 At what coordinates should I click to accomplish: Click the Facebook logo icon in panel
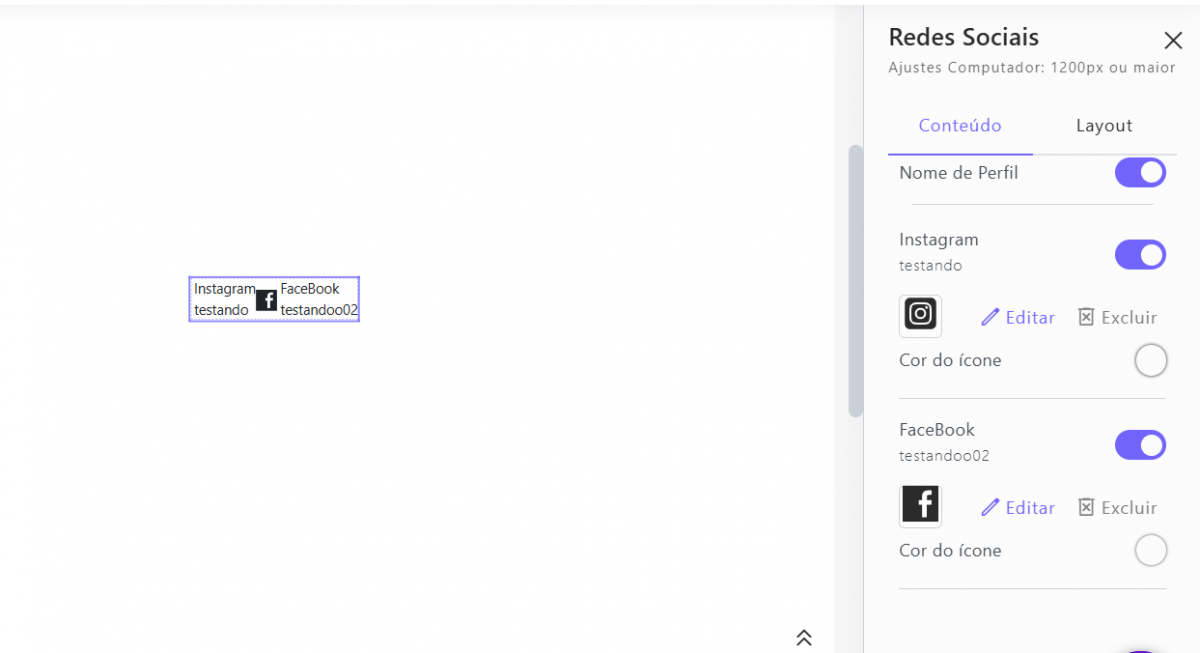920,505
